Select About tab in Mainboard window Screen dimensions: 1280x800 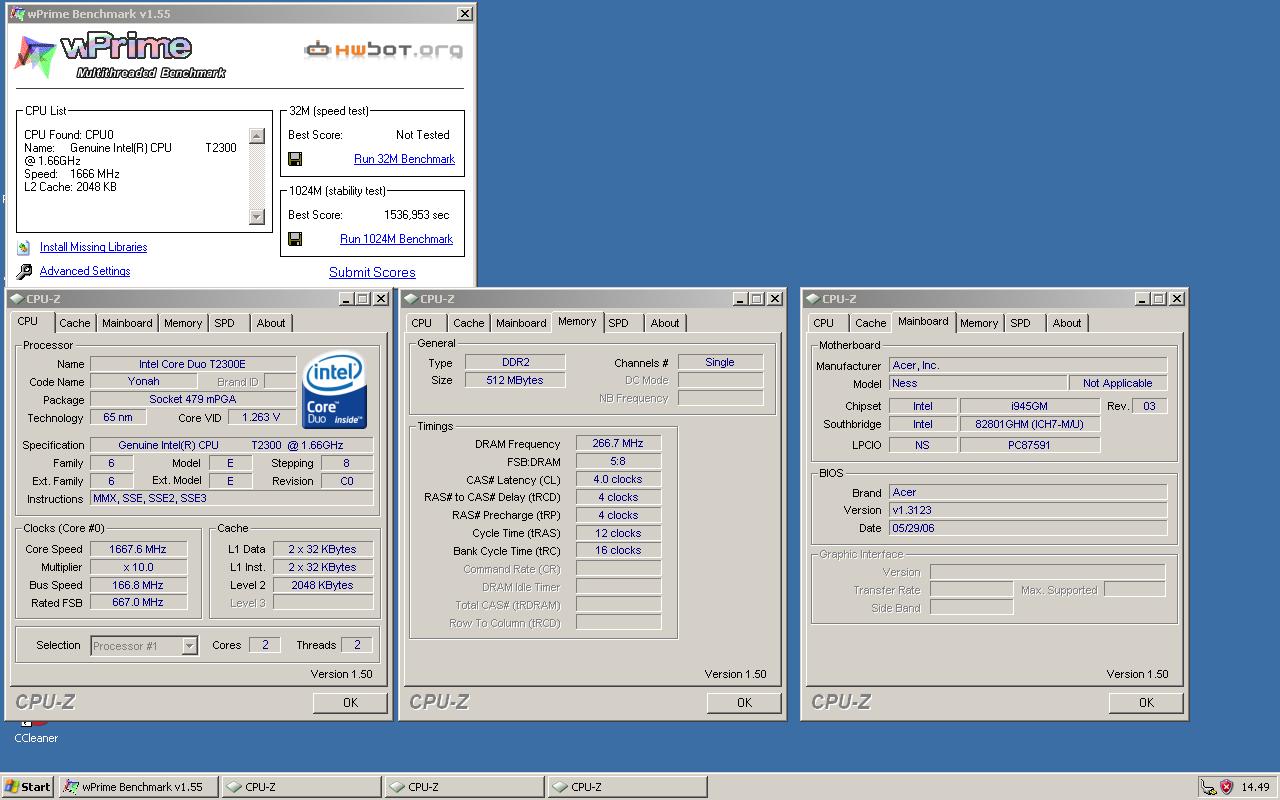(x=1067, y=323)
